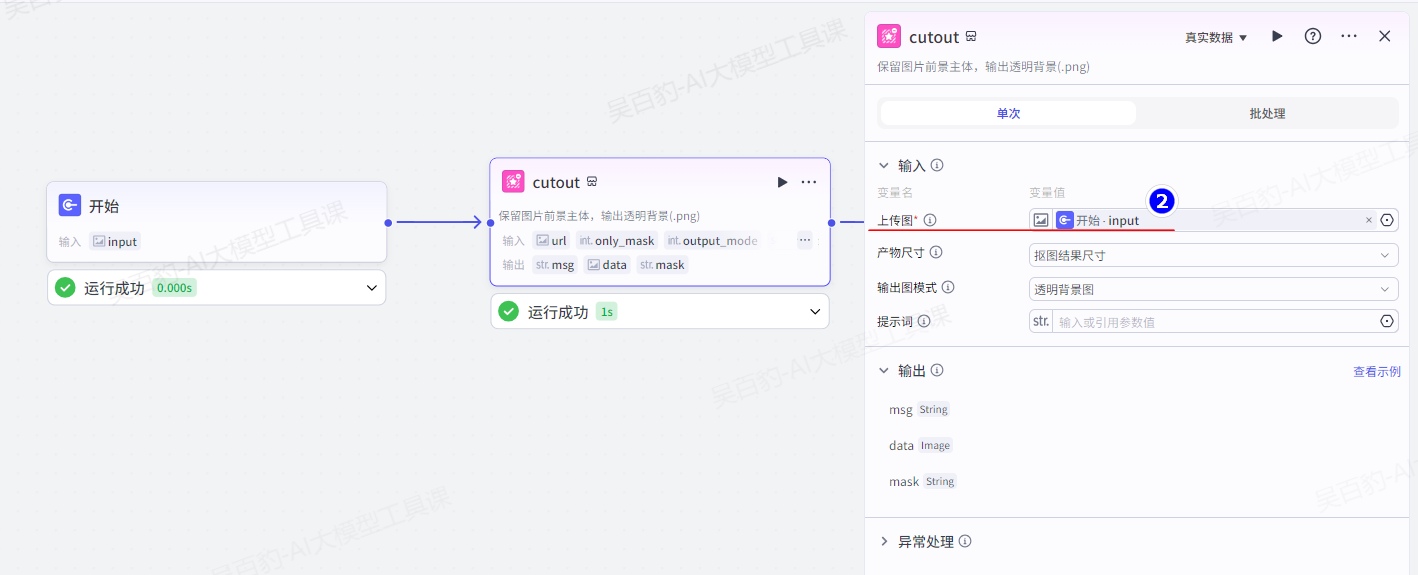Open 查看示例 link
Viewport: 1418px width, 575px height.
click(x=1377, y=371)
